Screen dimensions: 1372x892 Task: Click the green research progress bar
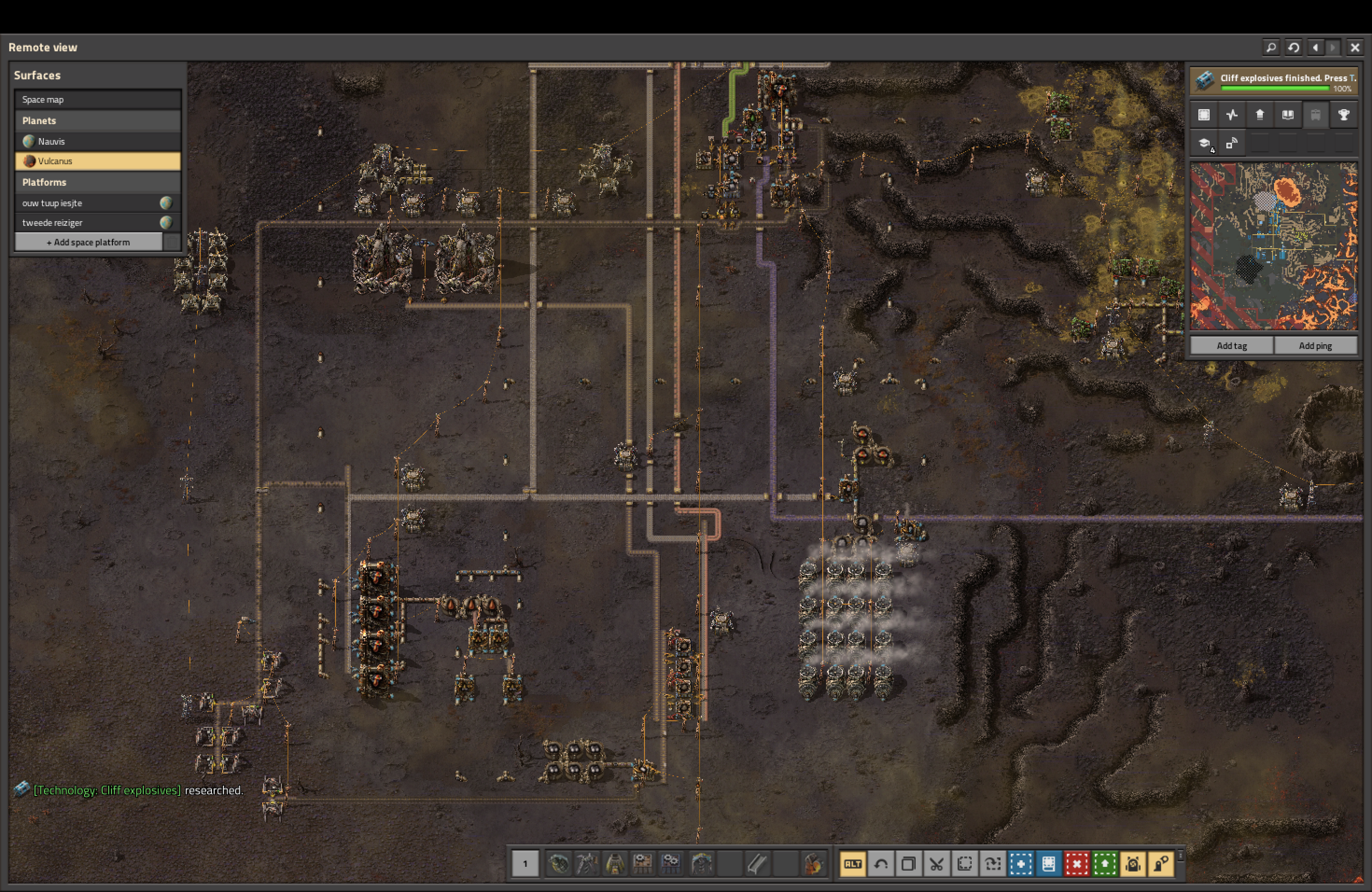click(x=1275, y=88)
